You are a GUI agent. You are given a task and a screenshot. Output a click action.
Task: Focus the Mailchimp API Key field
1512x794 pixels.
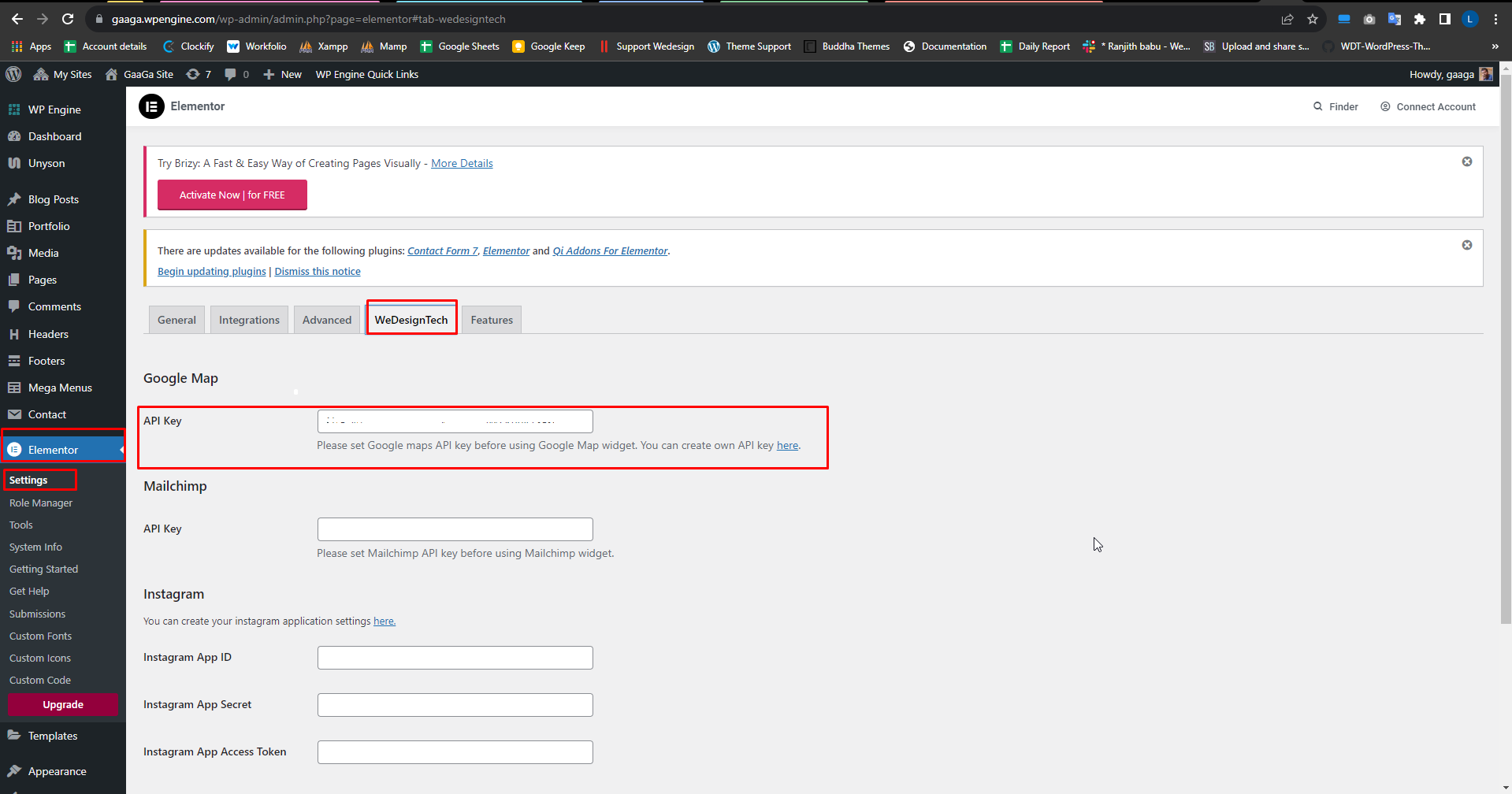tap(455, 529)
